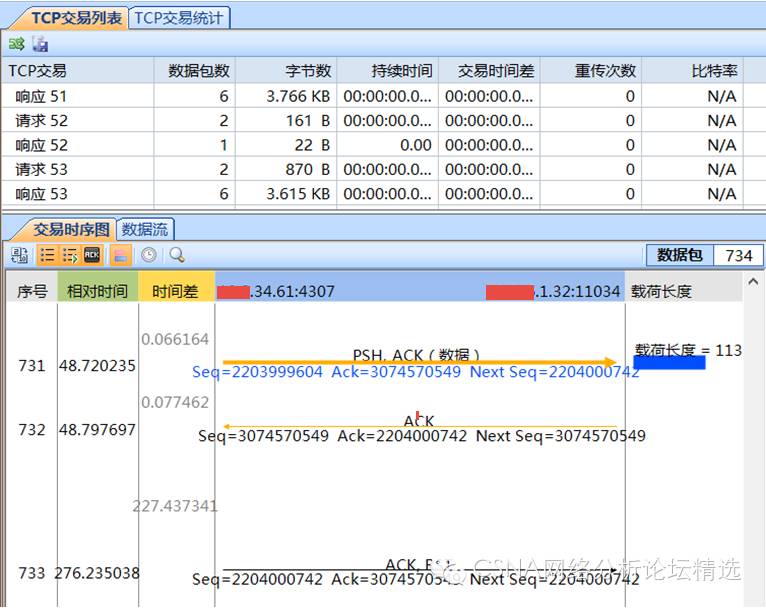Switch to the 数据流 tab

tap(145, 229)
